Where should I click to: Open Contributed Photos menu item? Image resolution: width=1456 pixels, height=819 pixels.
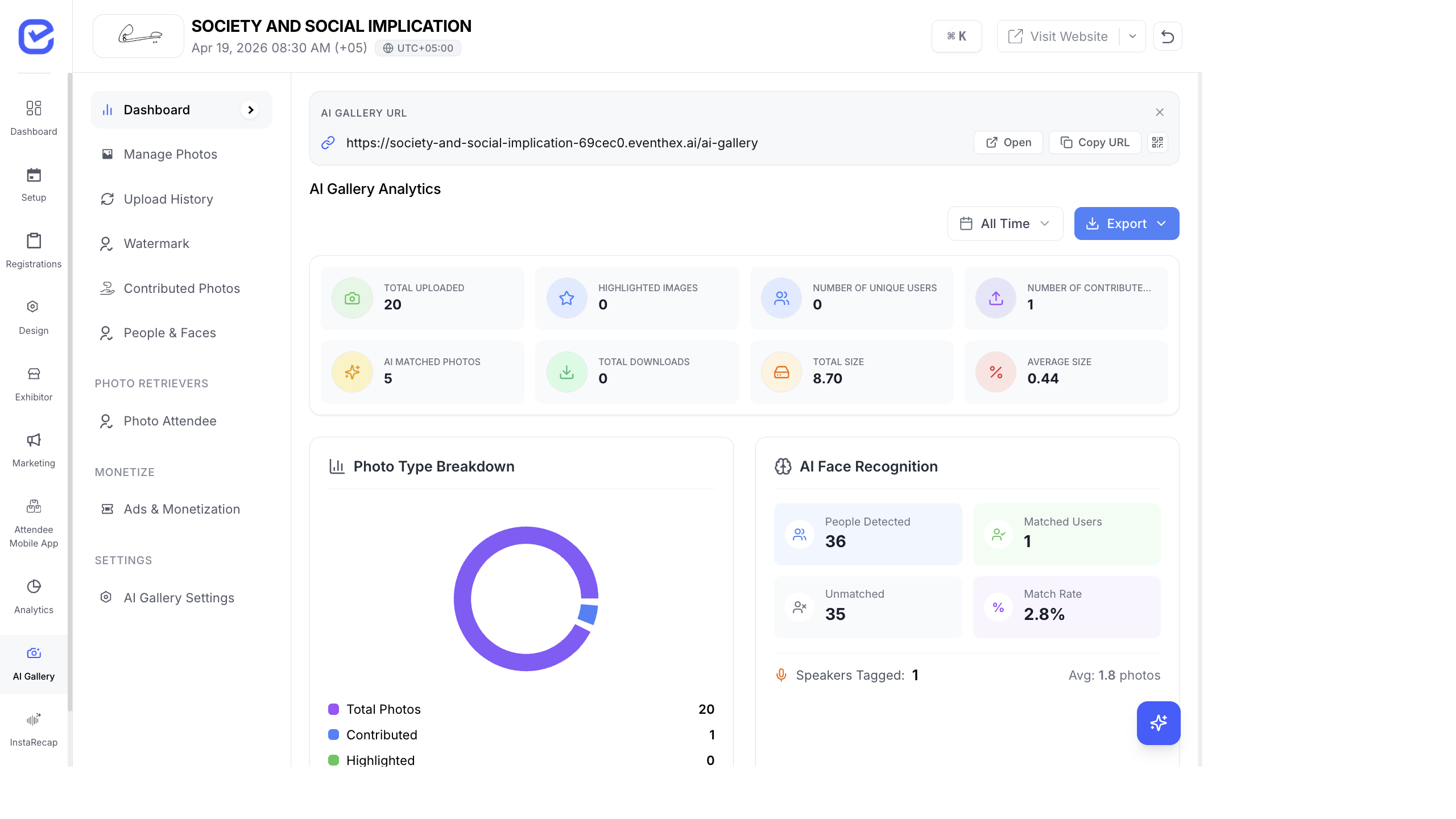[181, 288]
